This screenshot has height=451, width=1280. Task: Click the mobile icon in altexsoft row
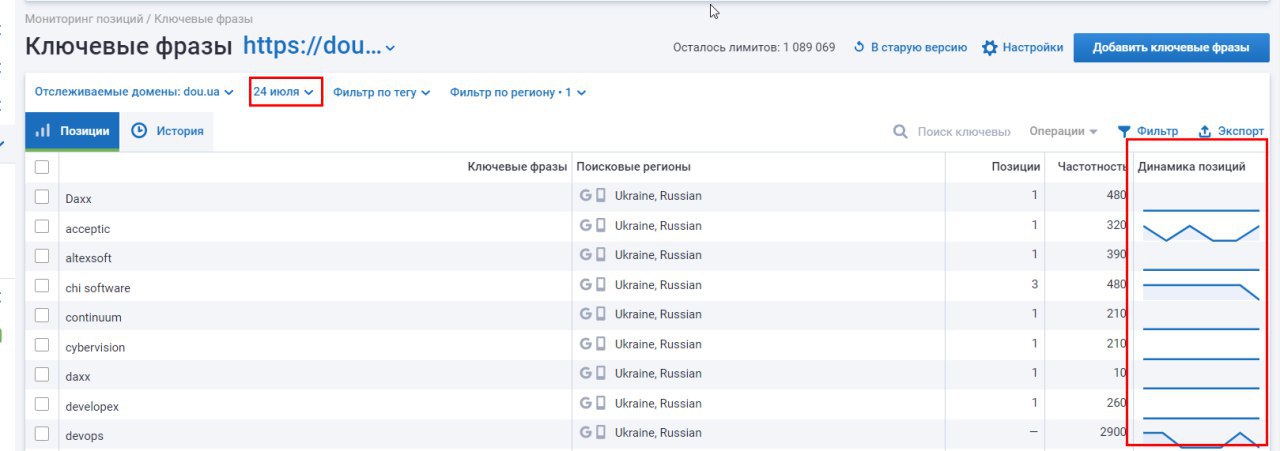(x=601, y=255)
